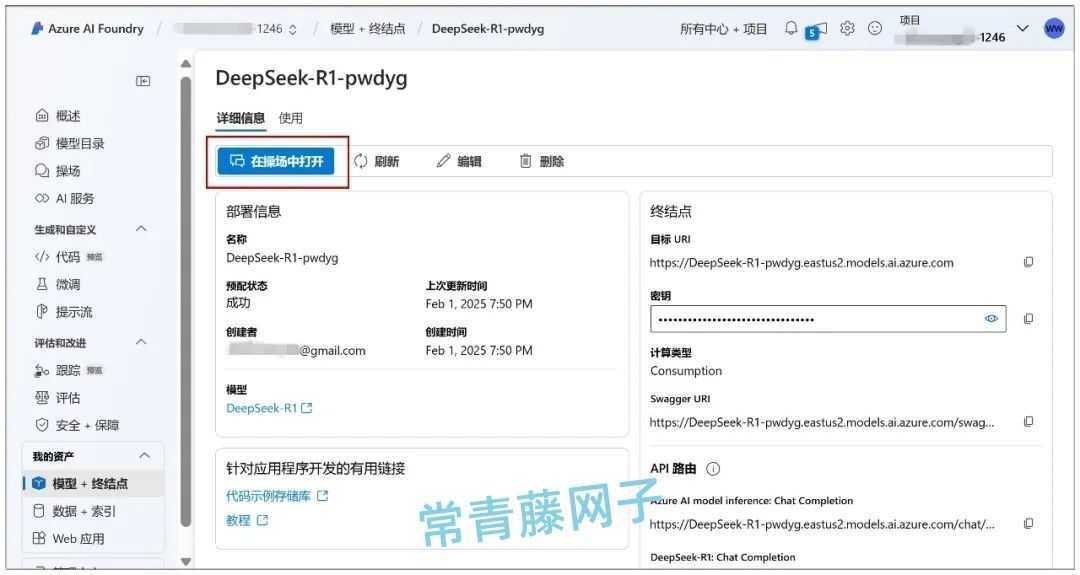1080x575 pixels.
Task: Select the 详细信息 tab
Action: (240, 118)
